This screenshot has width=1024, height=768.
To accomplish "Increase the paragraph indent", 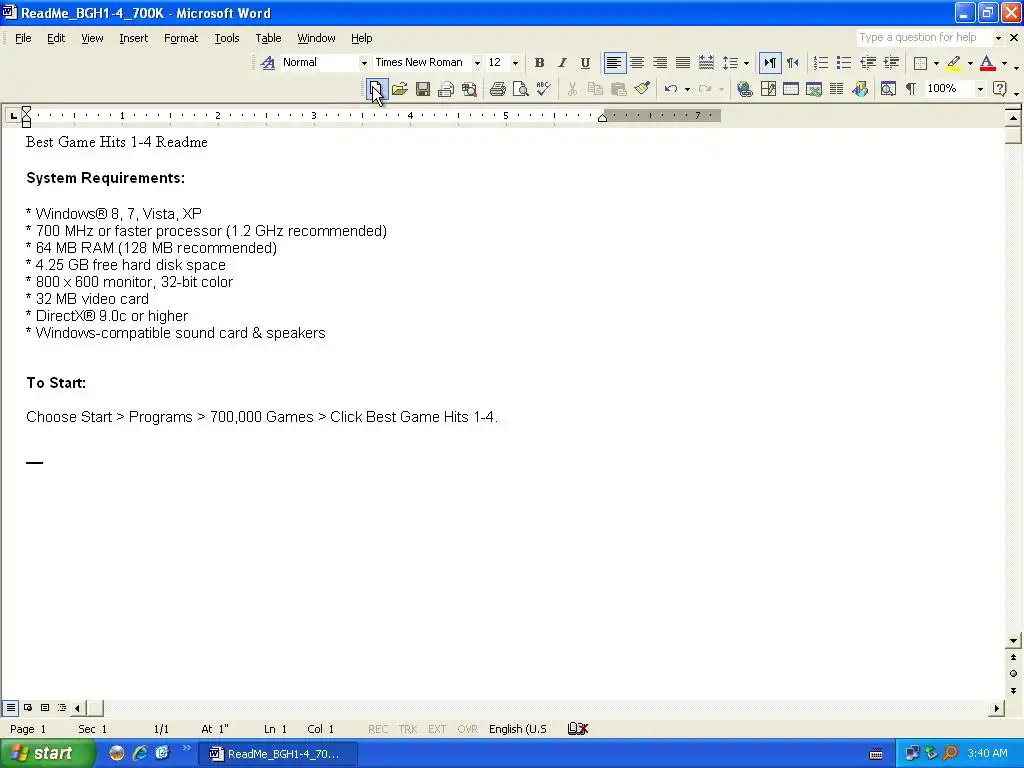I will pyautogui.click(x=891, y=63).
